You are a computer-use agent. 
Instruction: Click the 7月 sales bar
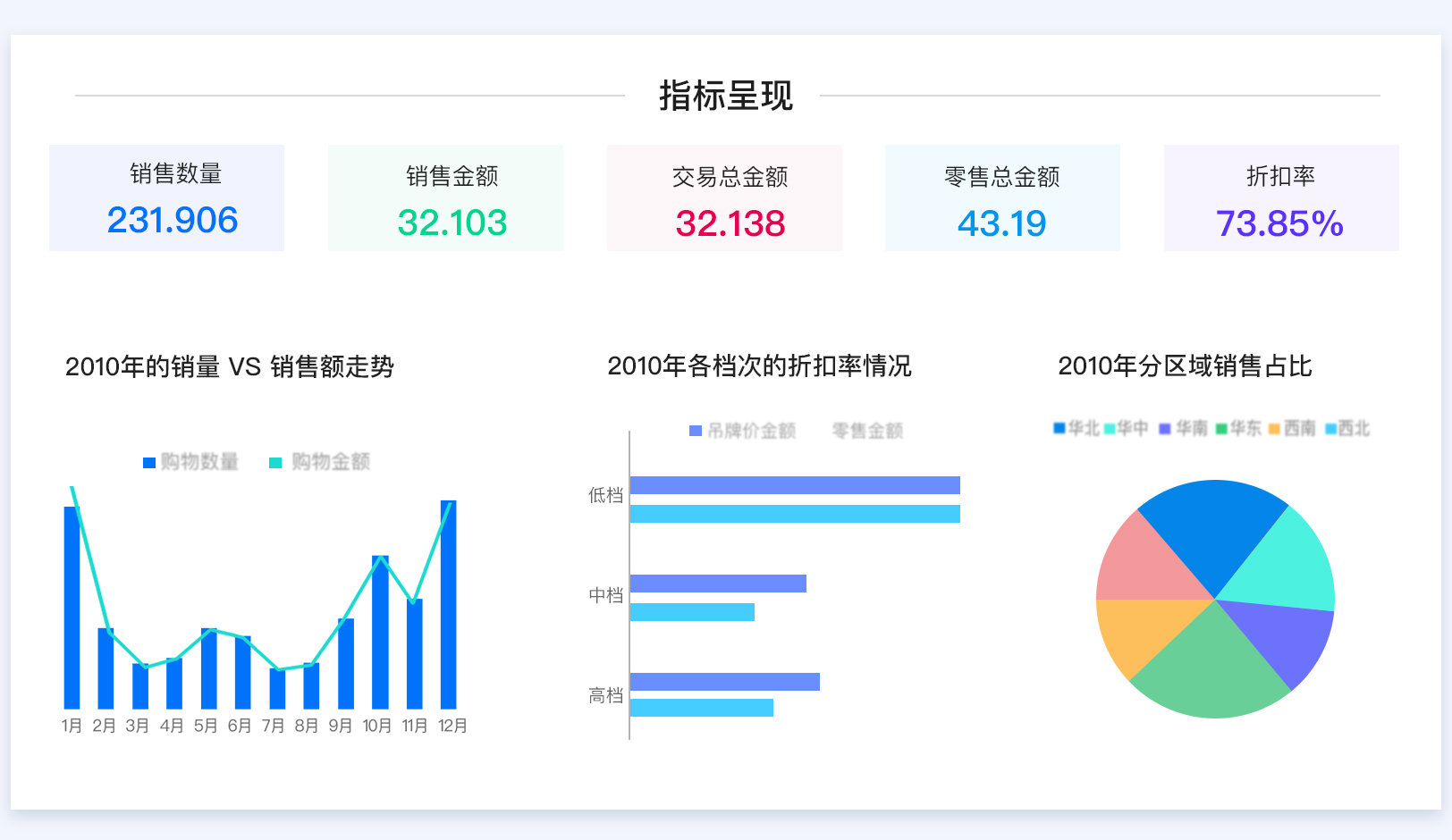pos(277,689)
